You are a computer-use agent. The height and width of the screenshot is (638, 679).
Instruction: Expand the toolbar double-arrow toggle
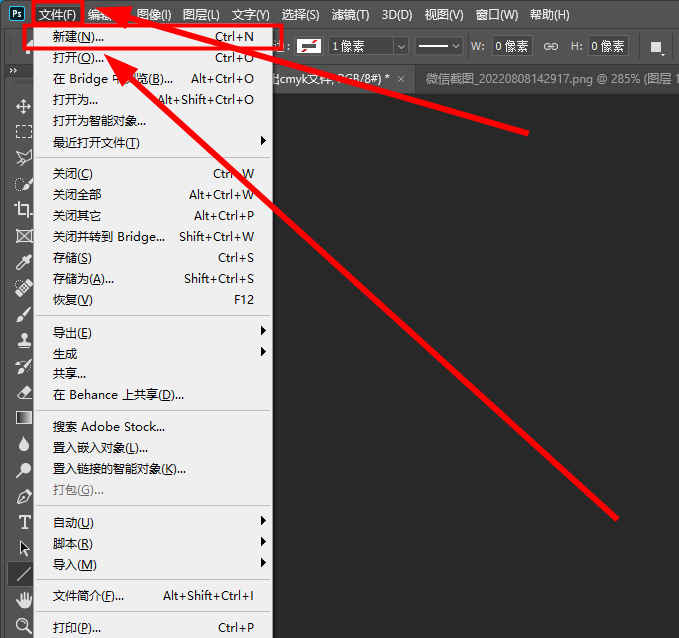pyautogui.click(x=13, y=70)
